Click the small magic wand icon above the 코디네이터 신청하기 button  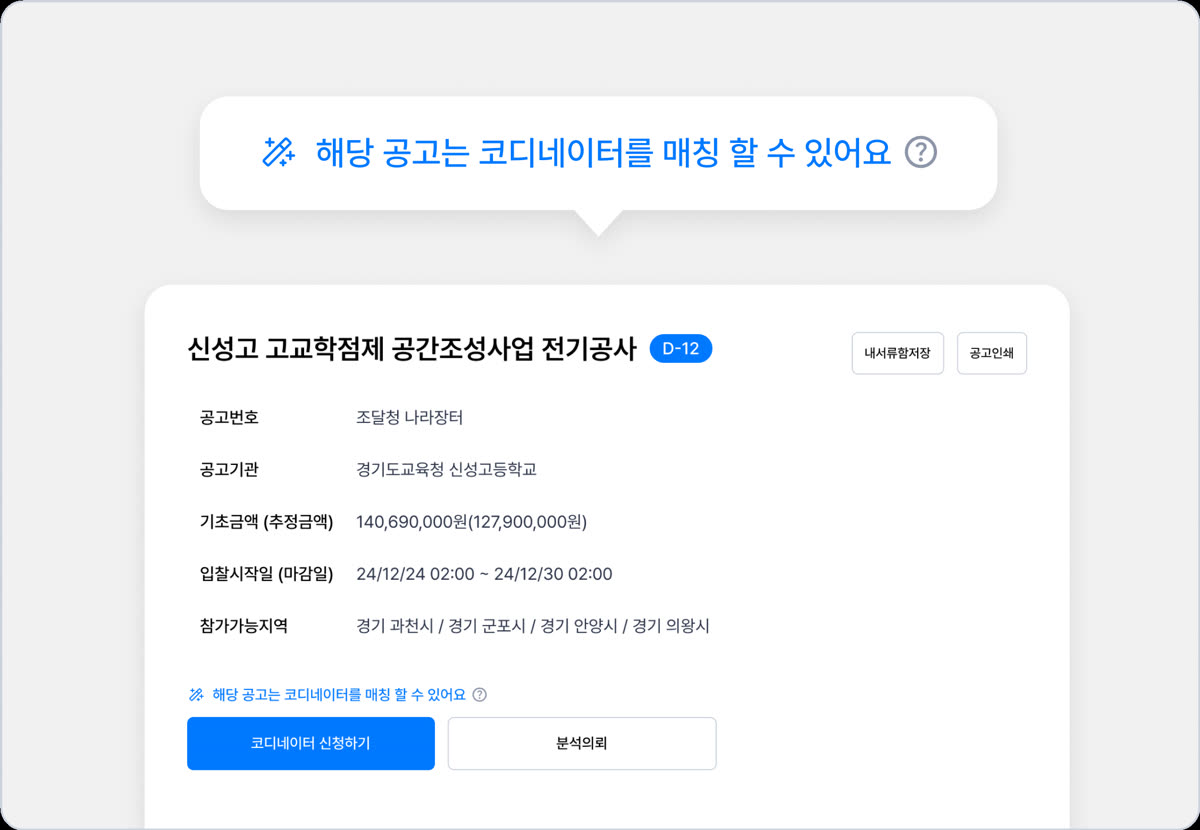[196, 694]
